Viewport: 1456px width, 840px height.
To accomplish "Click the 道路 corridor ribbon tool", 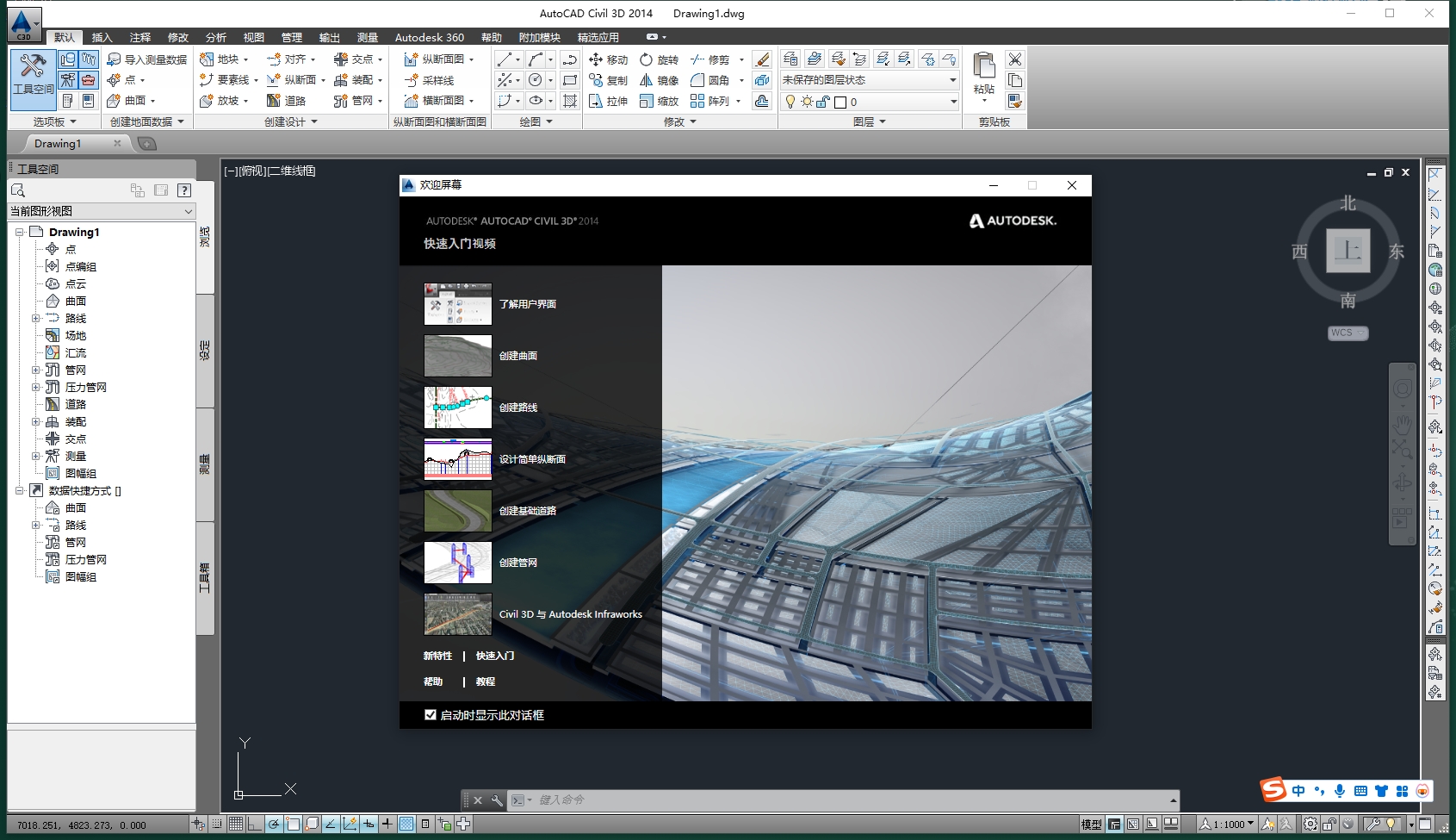I will (x=286, y=101).
